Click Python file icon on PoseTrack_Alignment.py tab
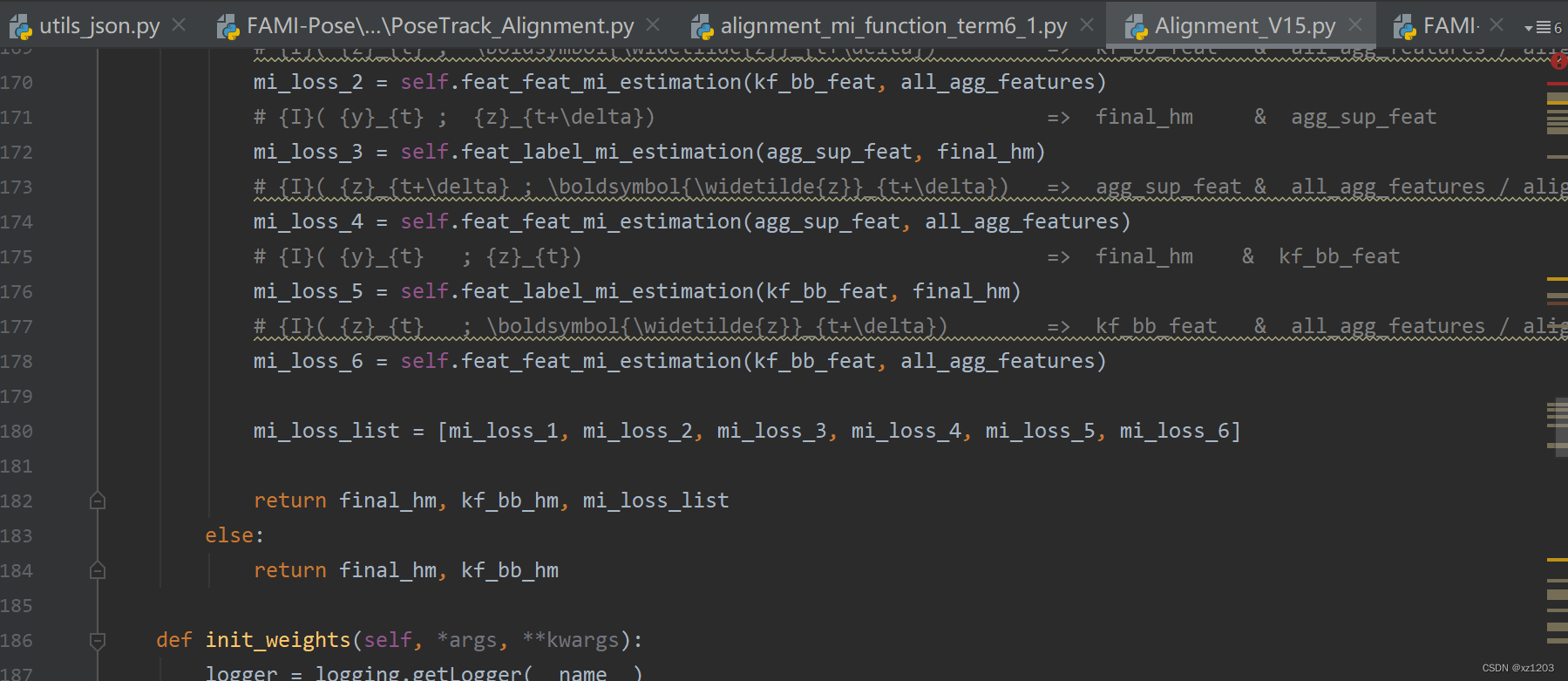1568x681 pixels. (x=228, y=27)
